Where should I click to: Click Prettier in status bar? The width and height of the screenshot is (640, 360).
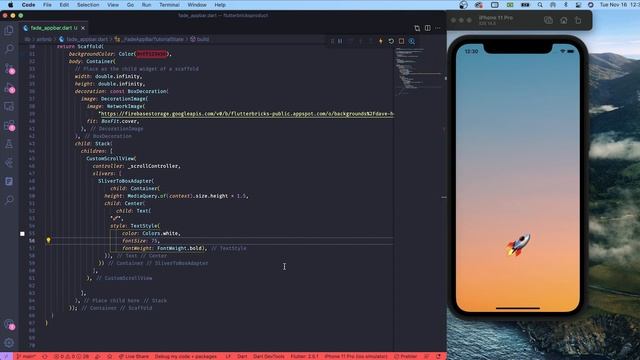point(406,356)
